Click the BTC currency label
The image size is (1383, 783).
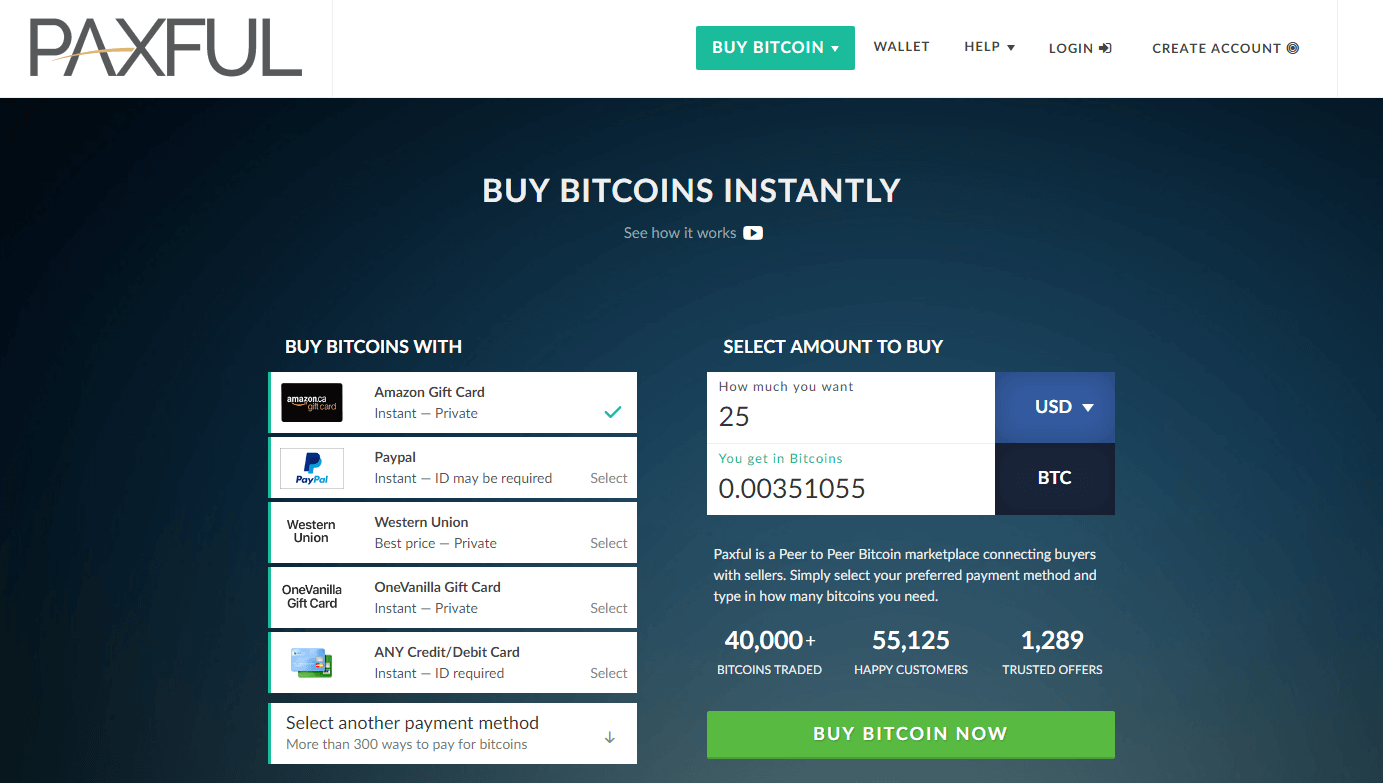coord(1055,479)
